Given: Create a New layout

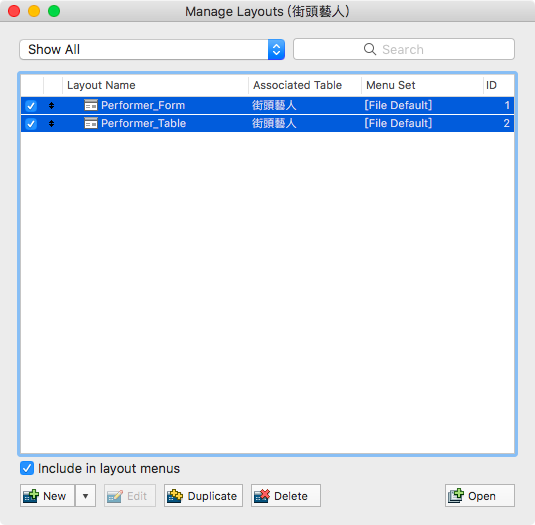Looking at the screenshot, I should (47, 496).
